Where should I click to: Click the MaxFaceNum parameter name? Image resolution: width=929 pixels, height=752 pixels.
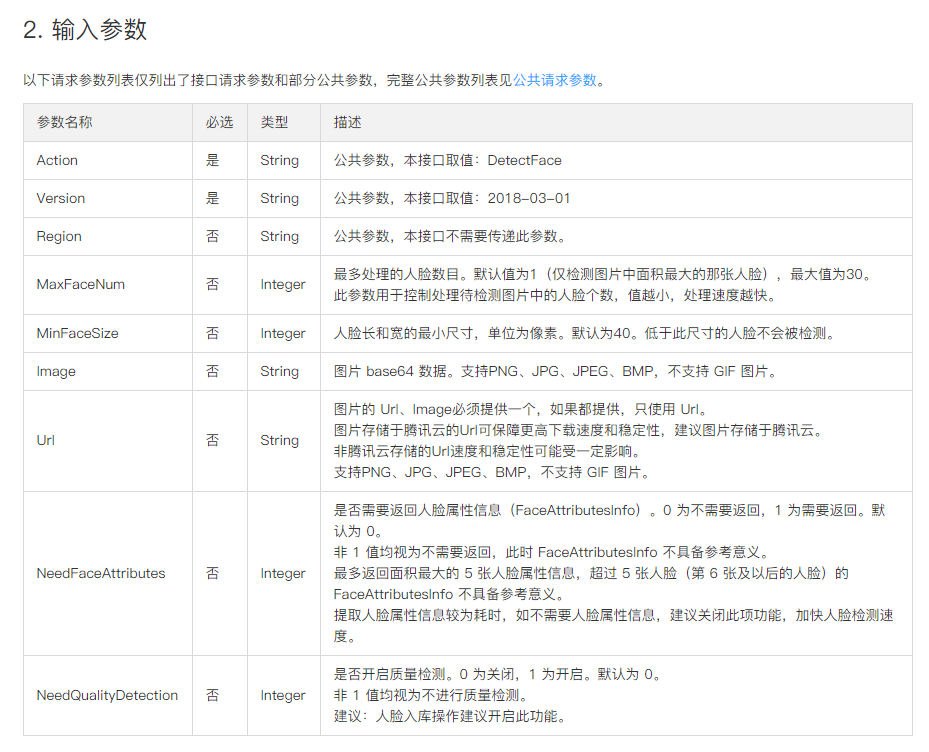click(x=81, y=284)
